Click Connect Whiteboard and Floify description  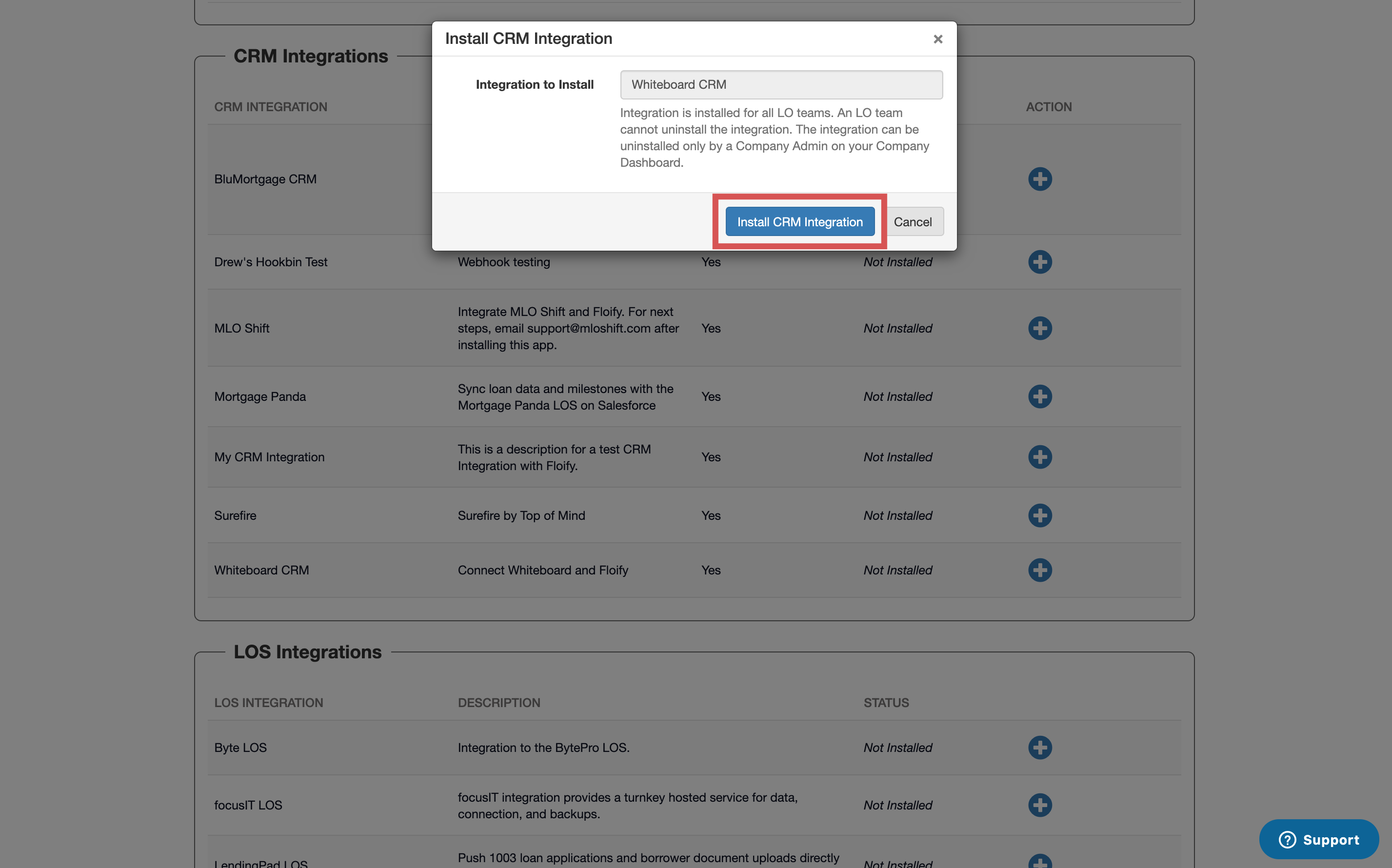point(543,570)
